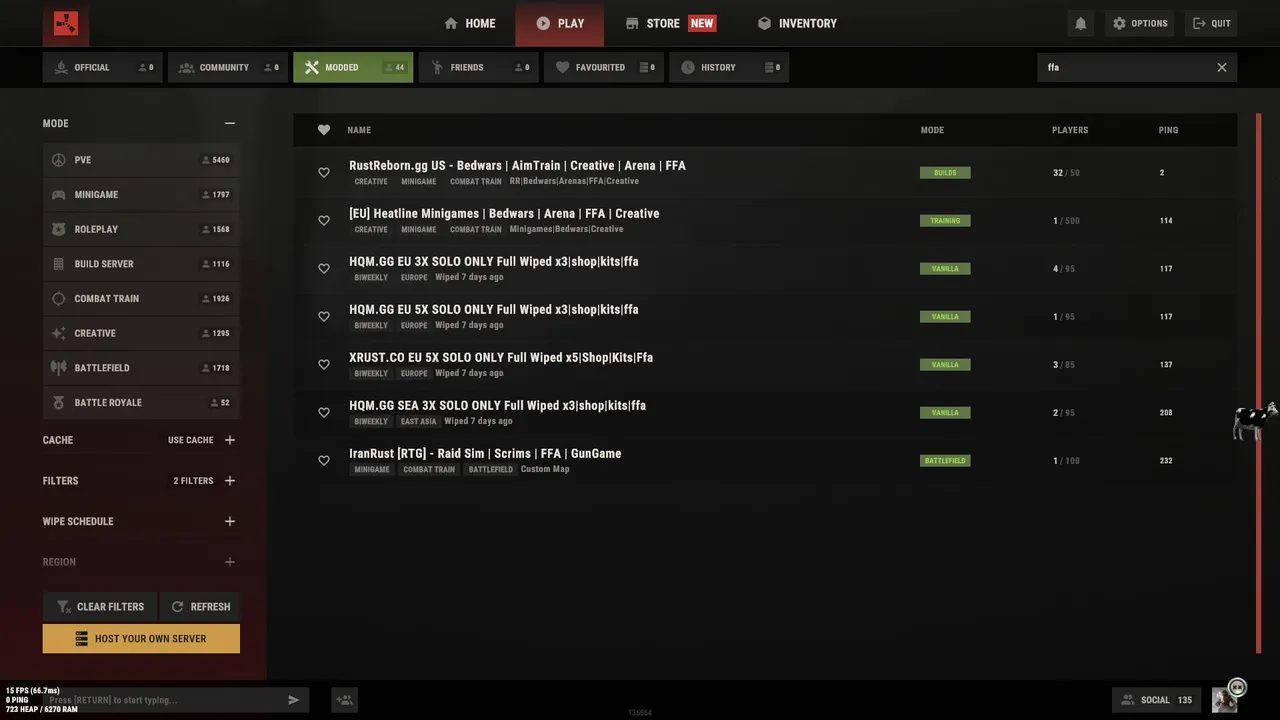
Task: Favourite the HQM.GG EU 5X server
Action: coord(324,317)
